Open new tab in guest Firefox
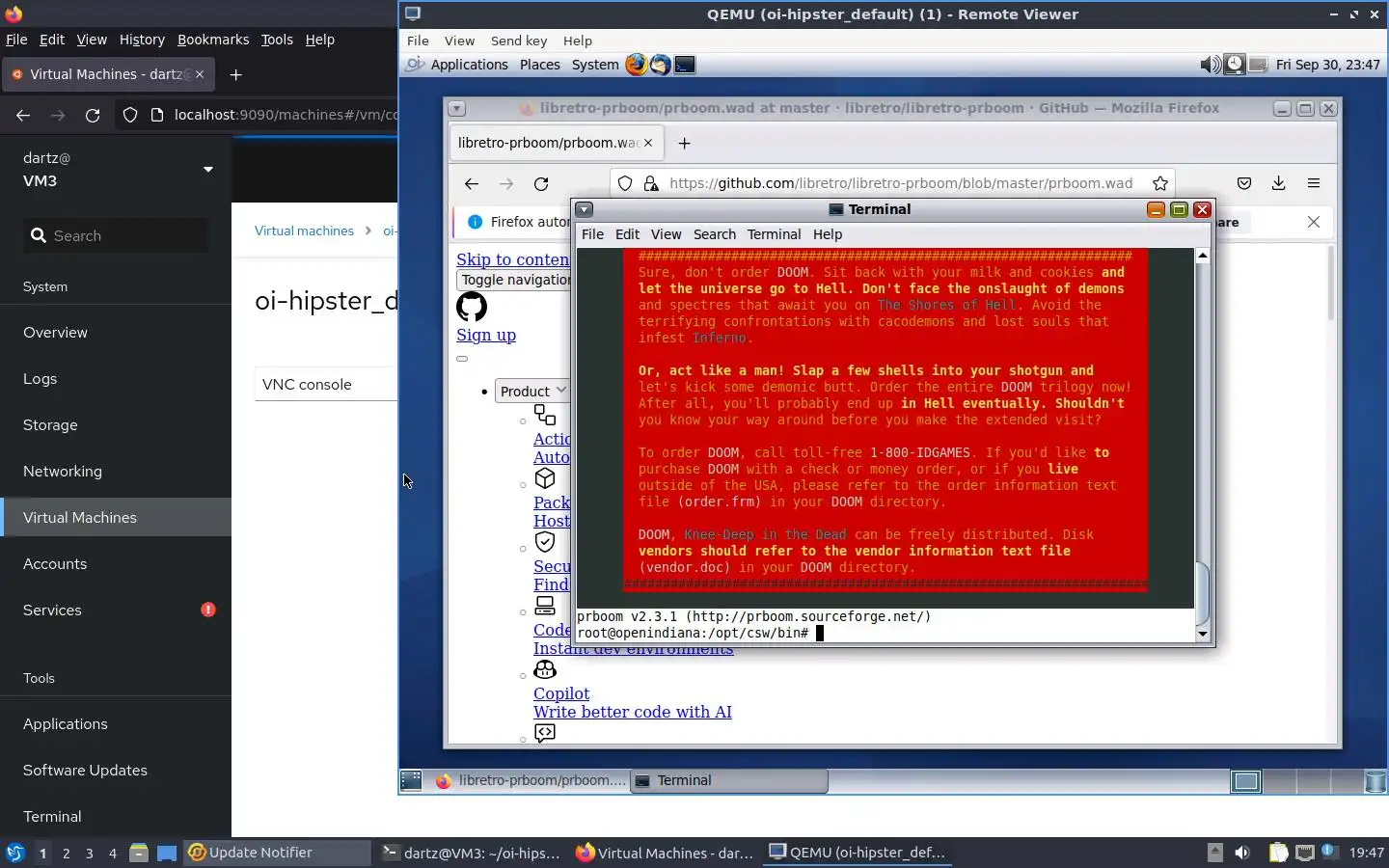1389x868 pixels. (684, 143)
